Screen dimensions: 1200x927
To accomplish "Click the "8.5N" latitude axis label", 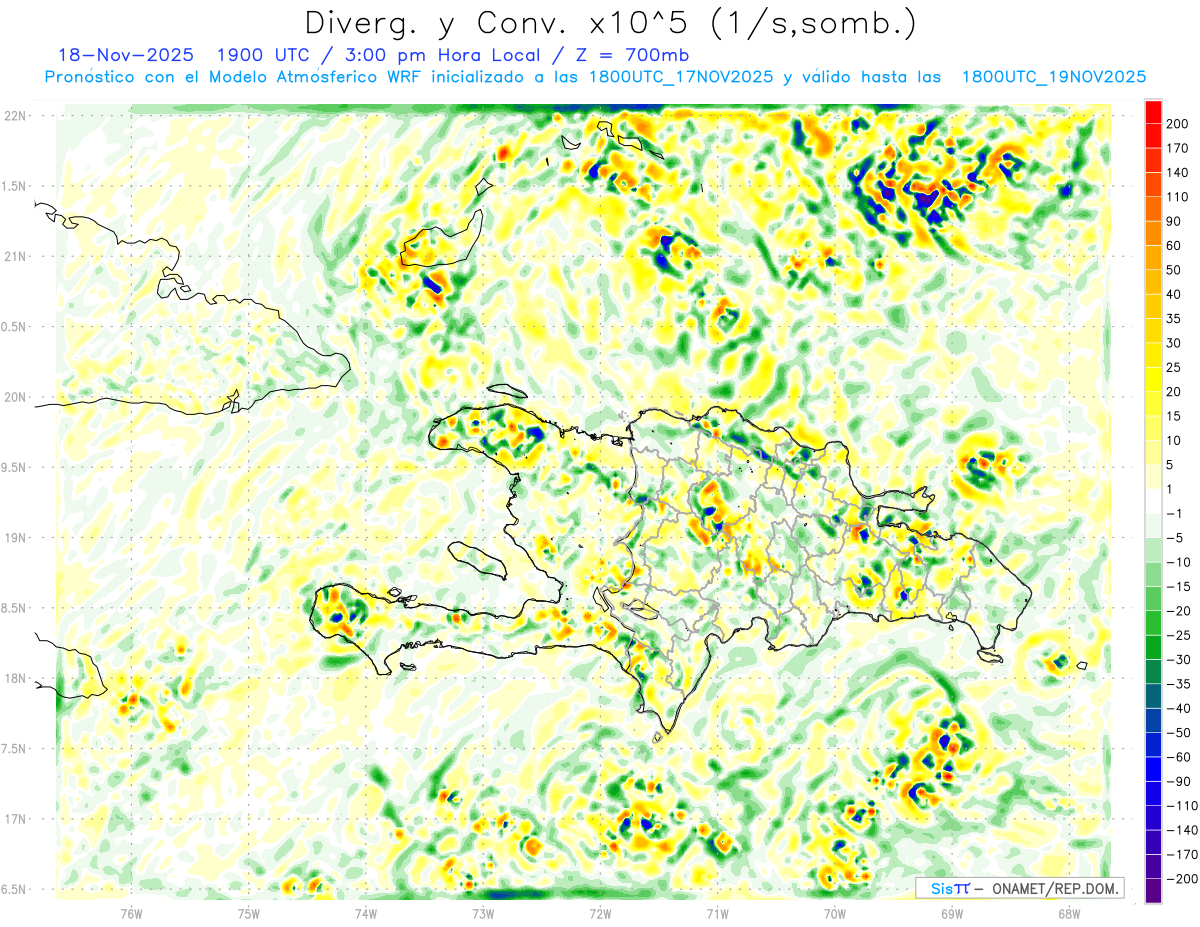I will coord(15,608).
